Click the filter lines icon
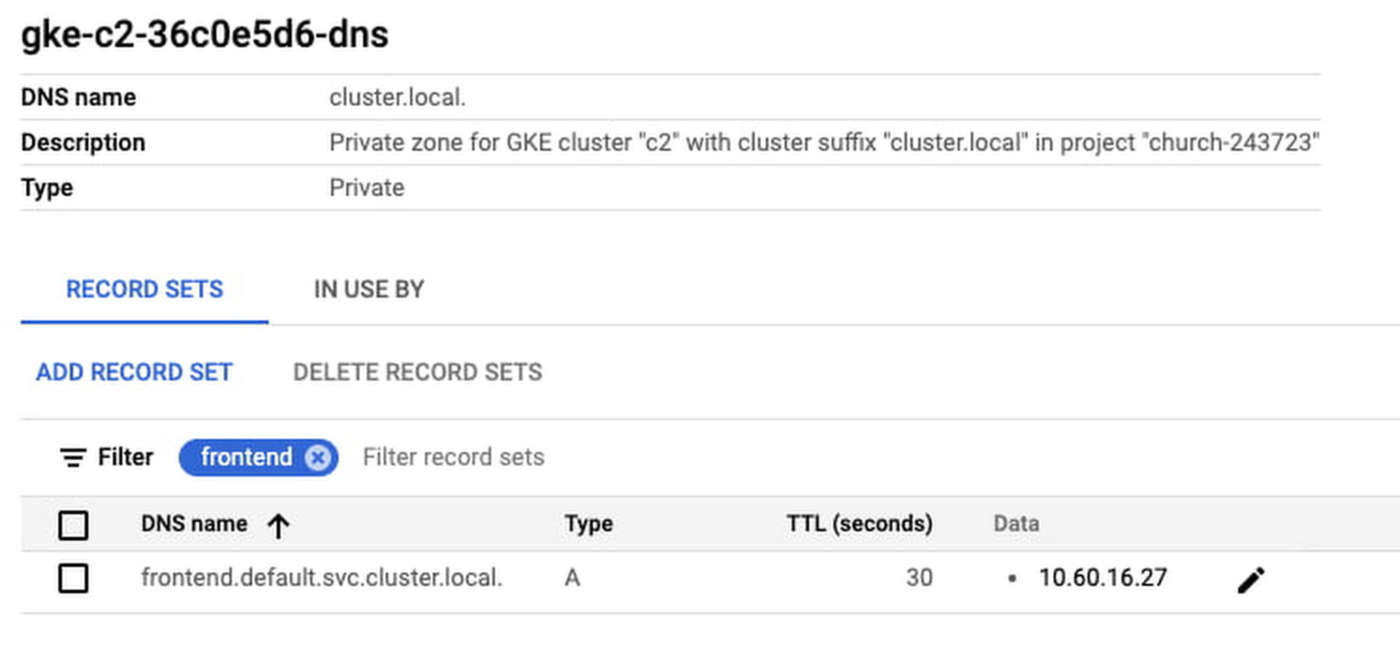 (x=73, y=458)
